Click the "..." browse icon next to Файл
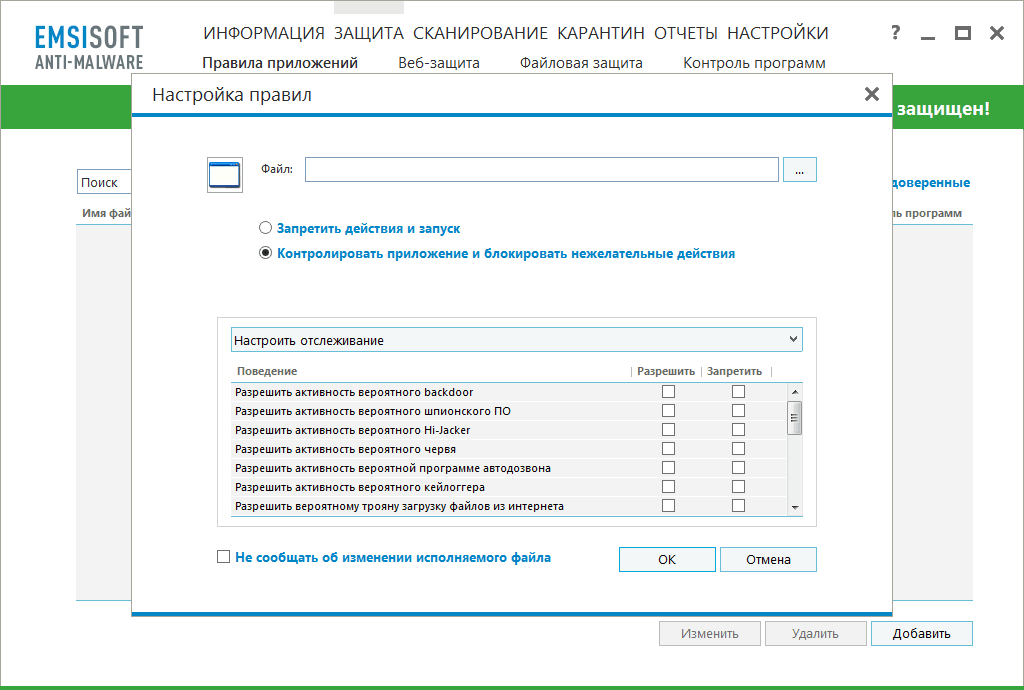 pos(798,169)
